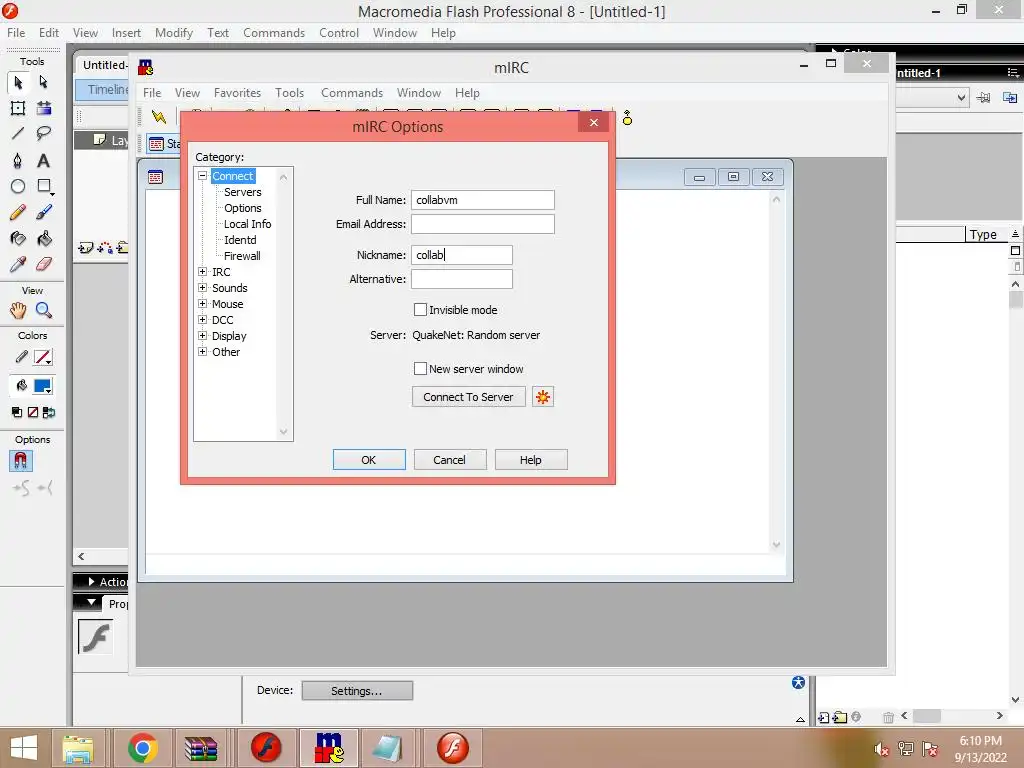Select the Oval tool

(x=18, y=187)
